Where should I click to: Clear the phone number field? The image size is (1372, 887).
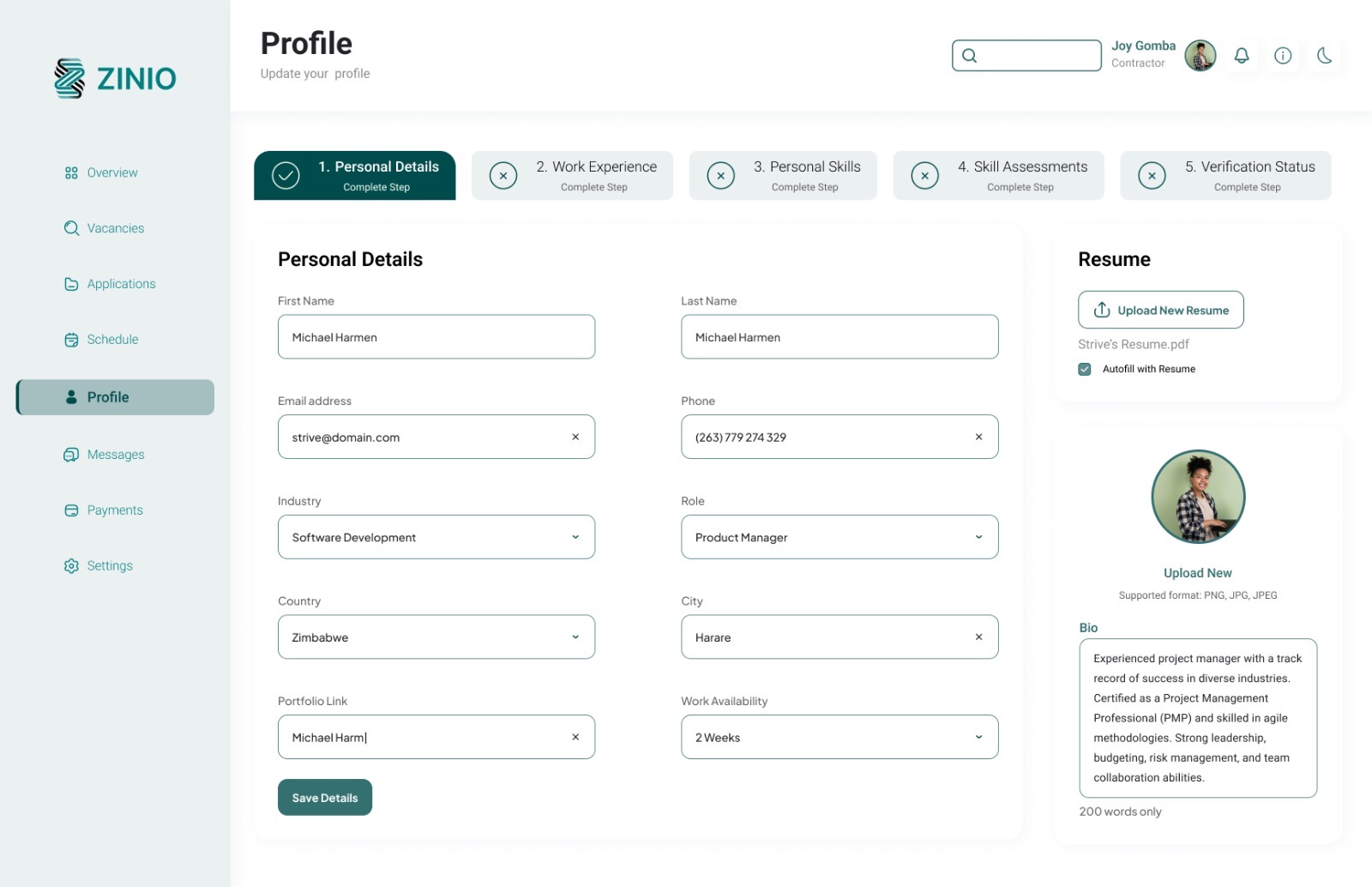pos(978,437)
